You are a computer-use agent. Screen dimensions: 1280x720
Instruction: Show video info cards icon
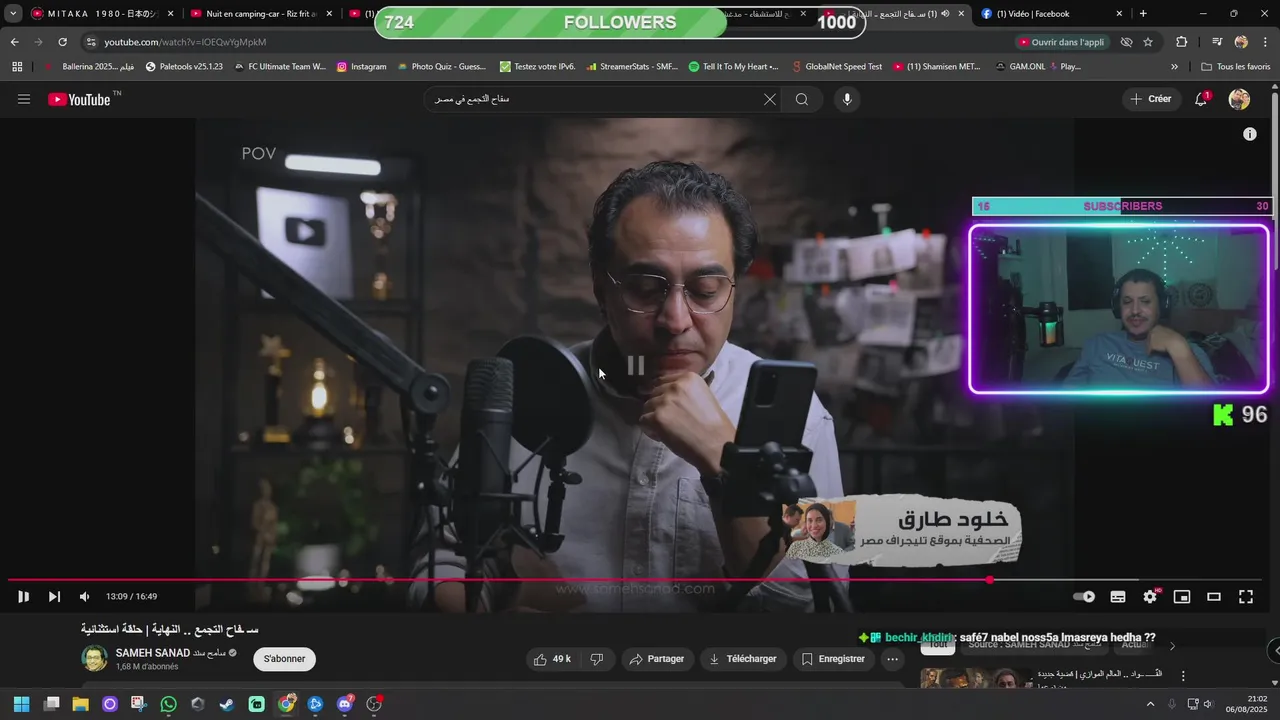(x=1250, y=134)
